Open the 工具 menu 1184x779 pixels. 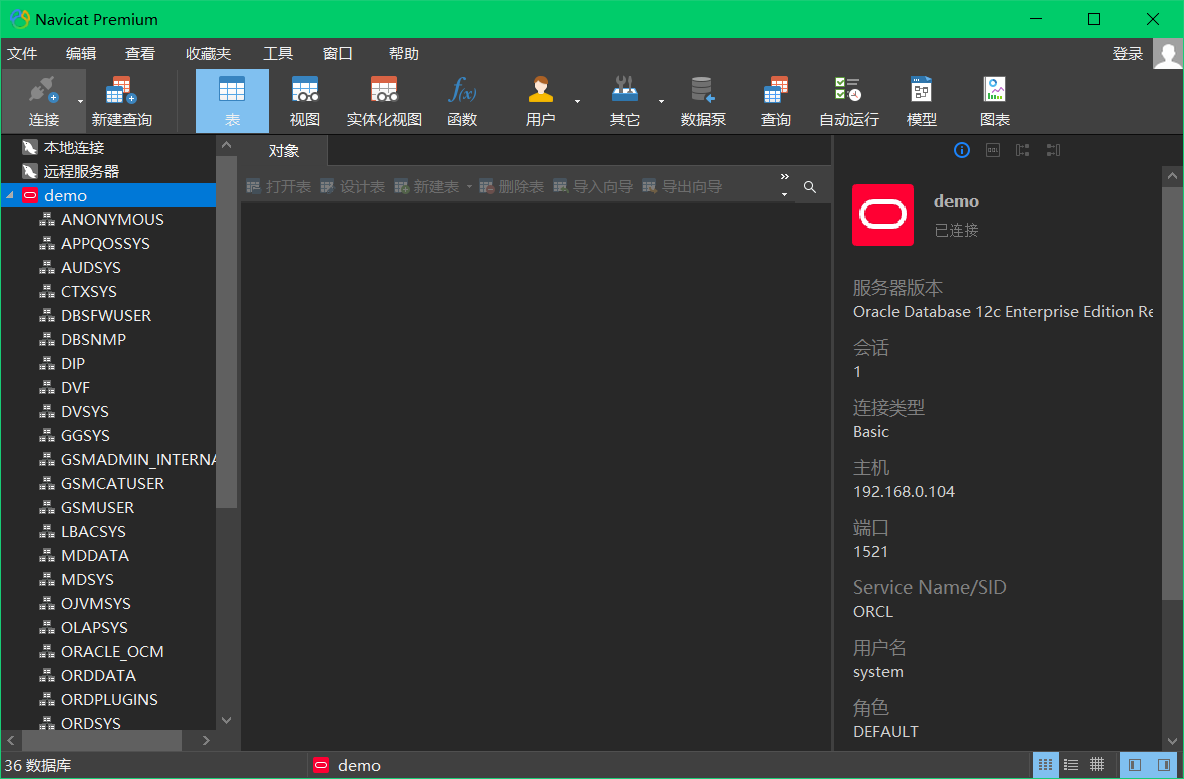tap(278, 54)
